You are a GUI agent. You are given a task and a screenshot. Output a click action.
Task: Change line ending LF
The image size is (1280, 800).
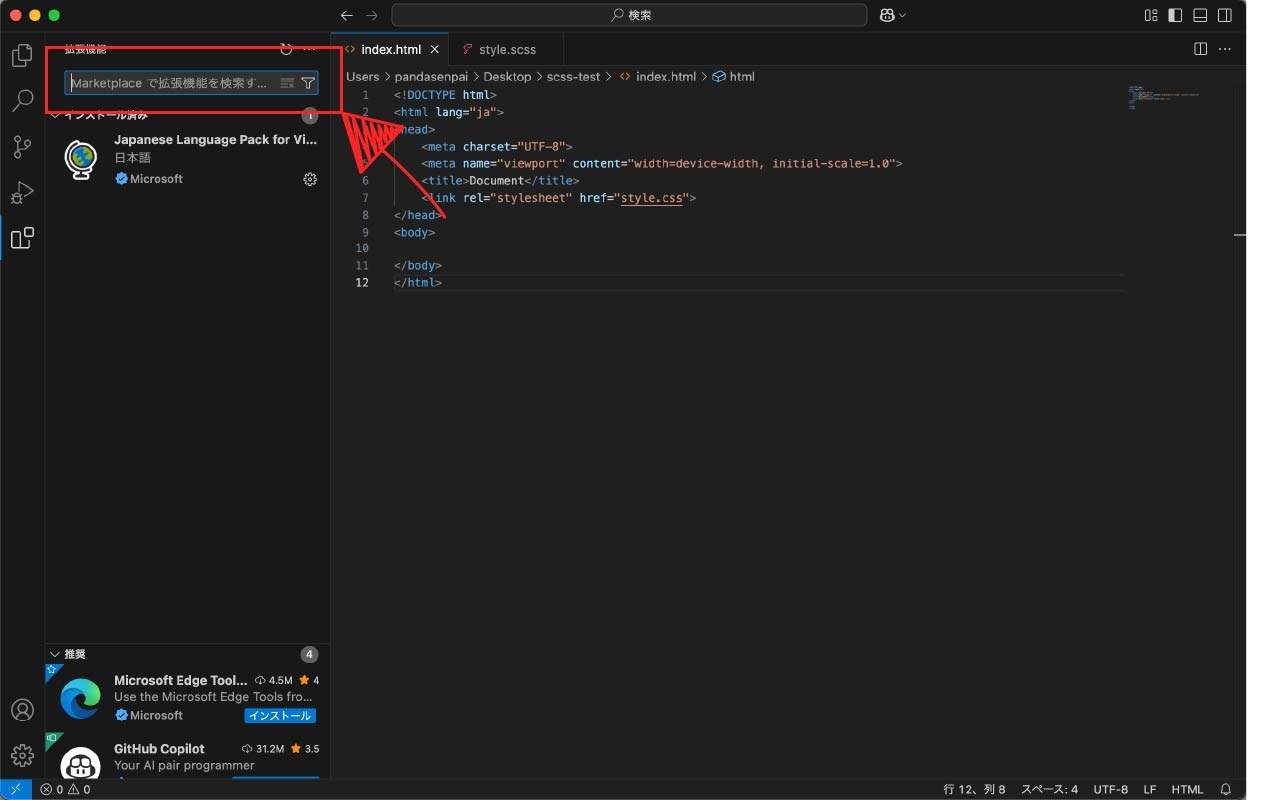pyautogui.click(x=1150, y=789)
